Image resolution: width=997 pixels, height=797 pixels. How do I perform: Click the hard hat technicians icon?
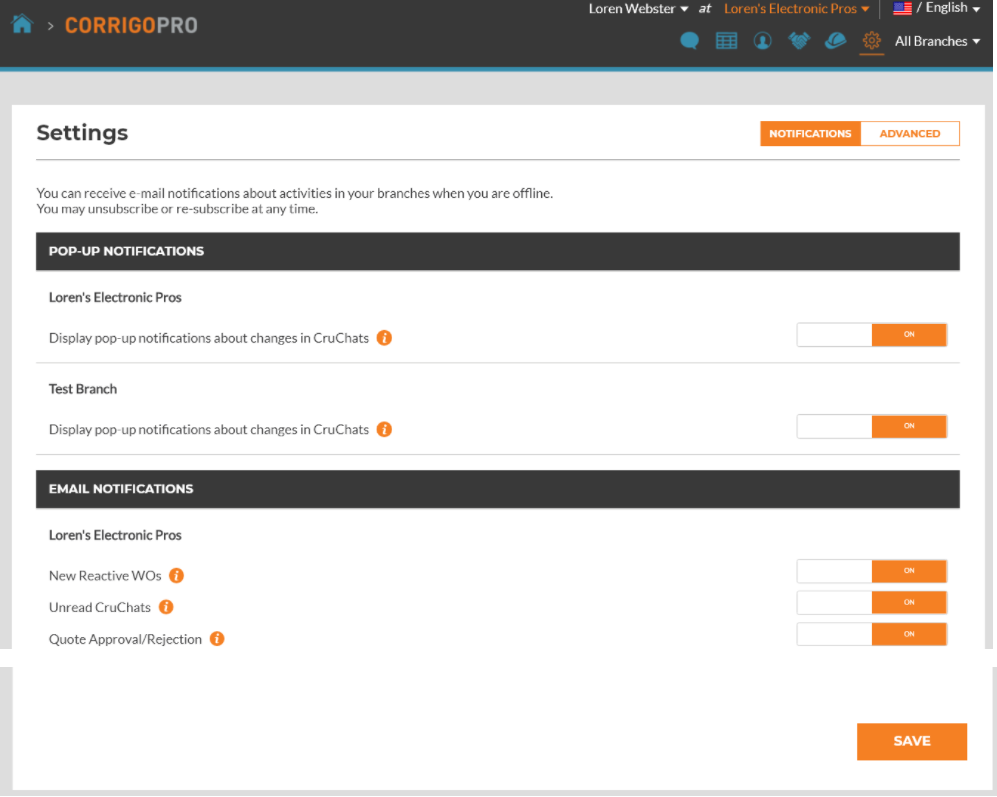[x=835, y=41]
